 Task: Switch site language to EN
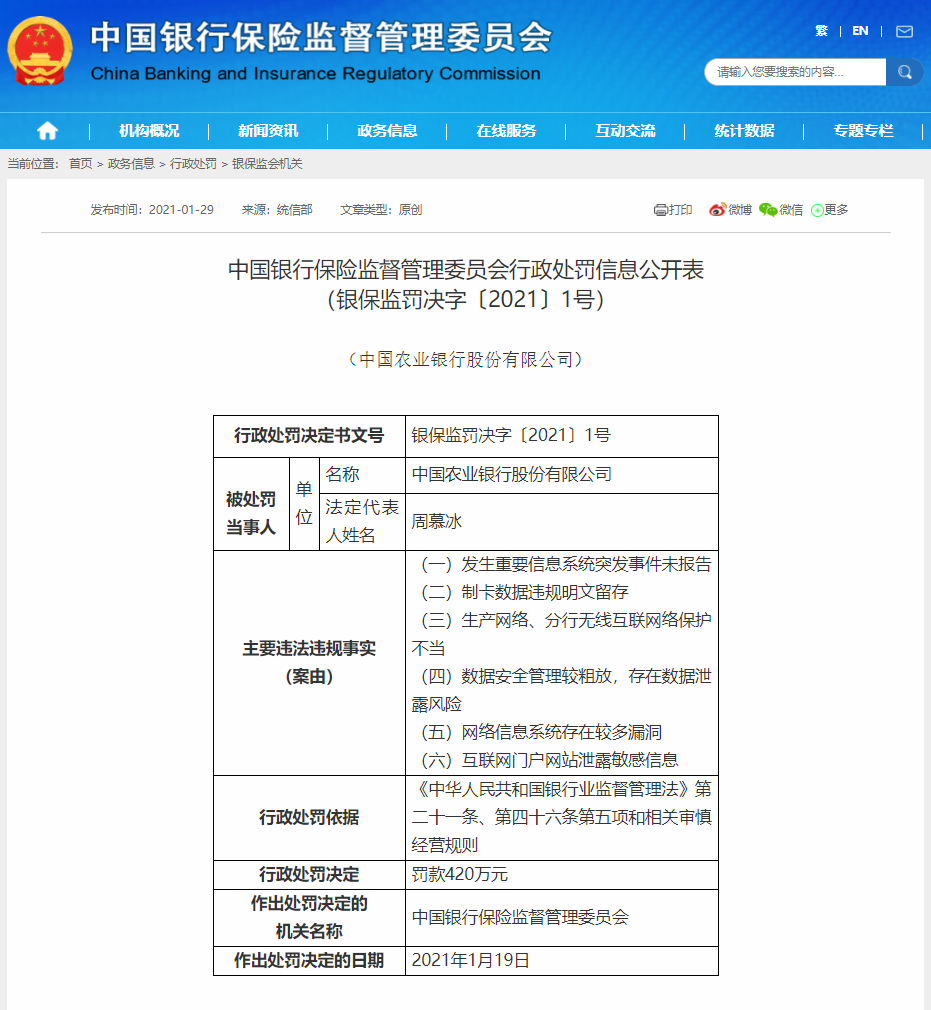pos(860,31)
